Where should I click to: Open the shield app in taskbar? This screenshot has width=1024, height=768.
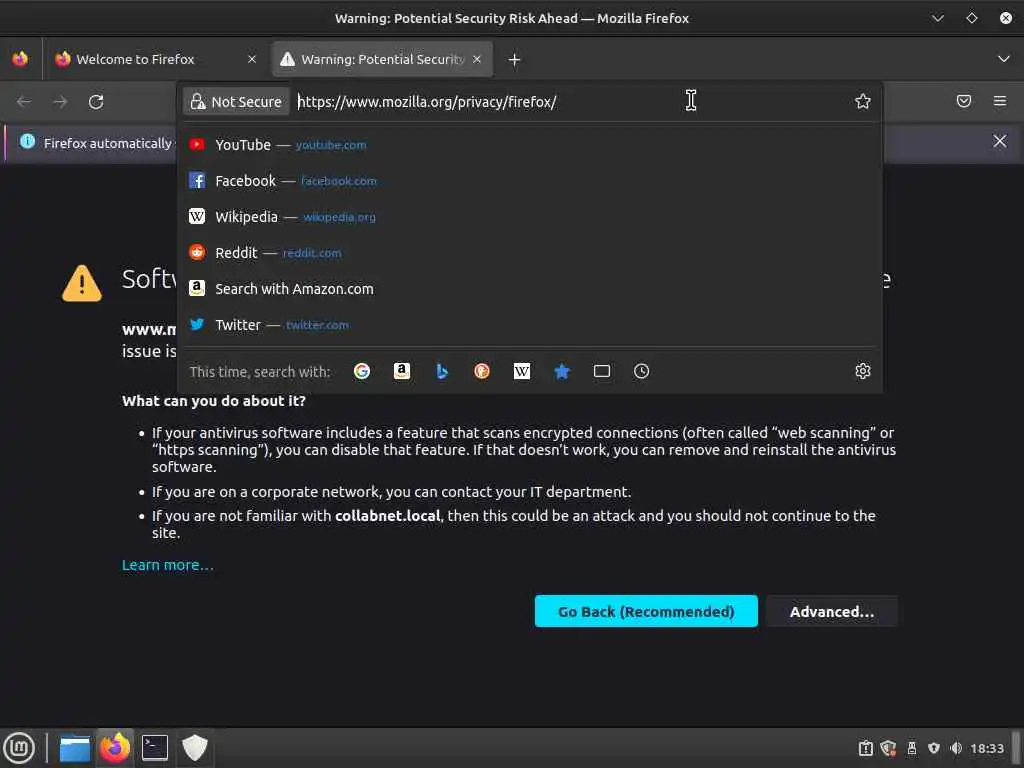pos(195,748)
